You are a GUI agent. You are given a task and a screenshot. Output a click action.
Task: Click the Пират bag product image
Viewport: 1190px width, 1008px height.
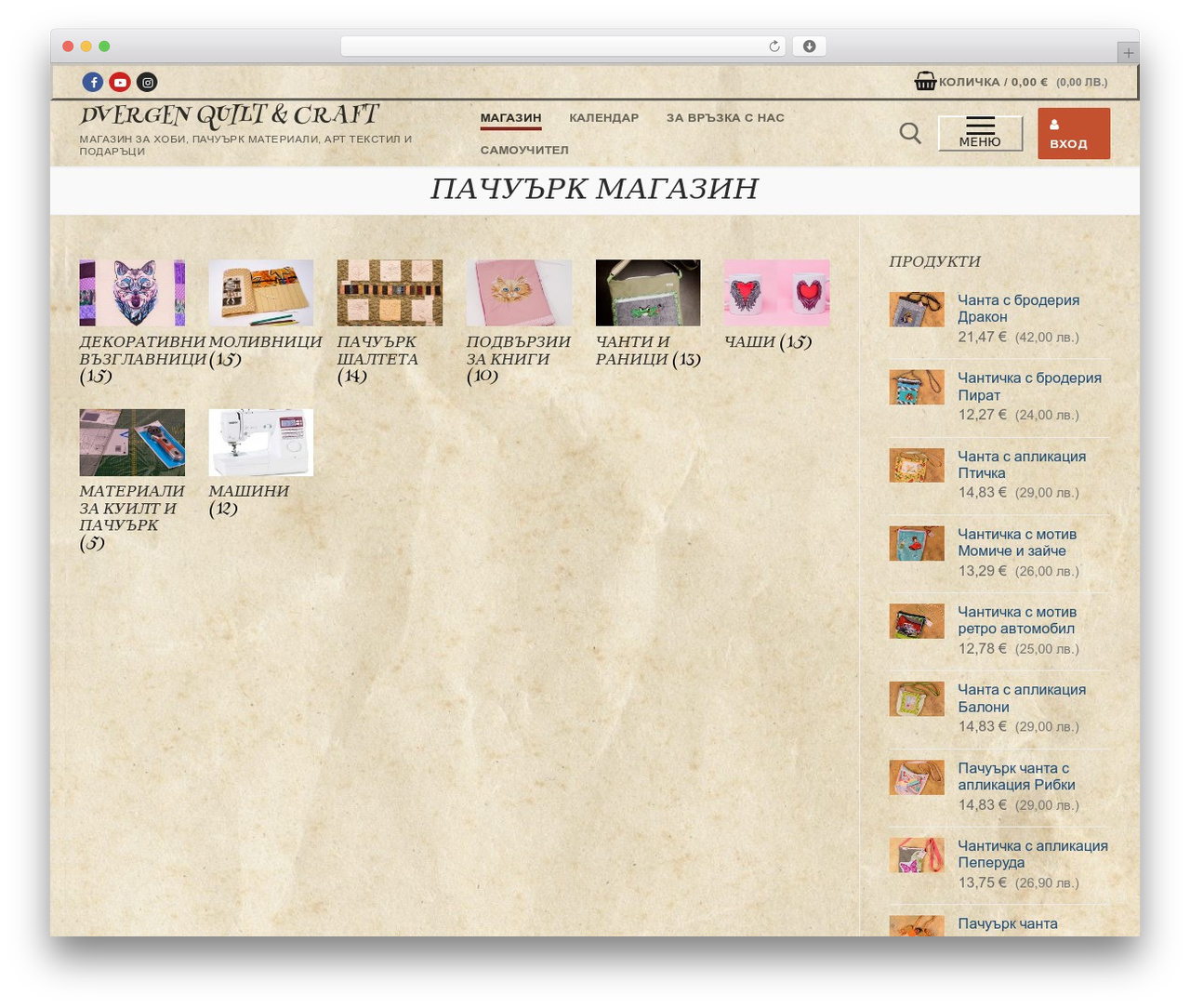[x=917, y=388]
